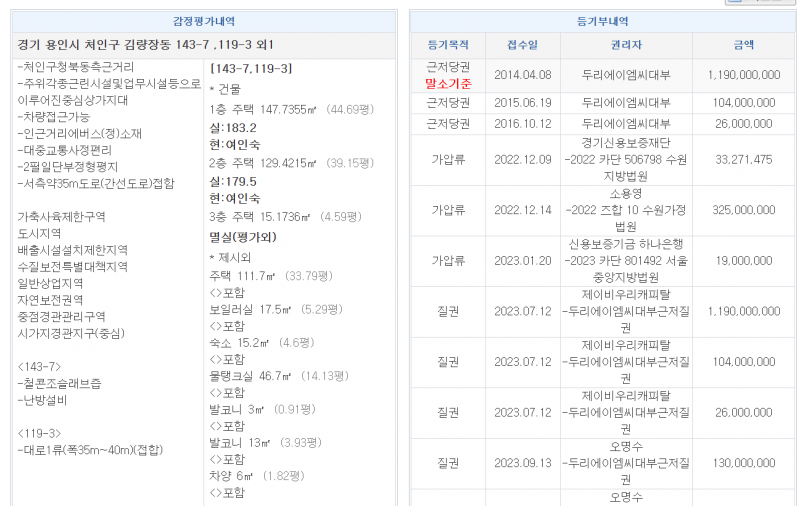Select the 2023.09.13 receipt date

tap(522, 463)
